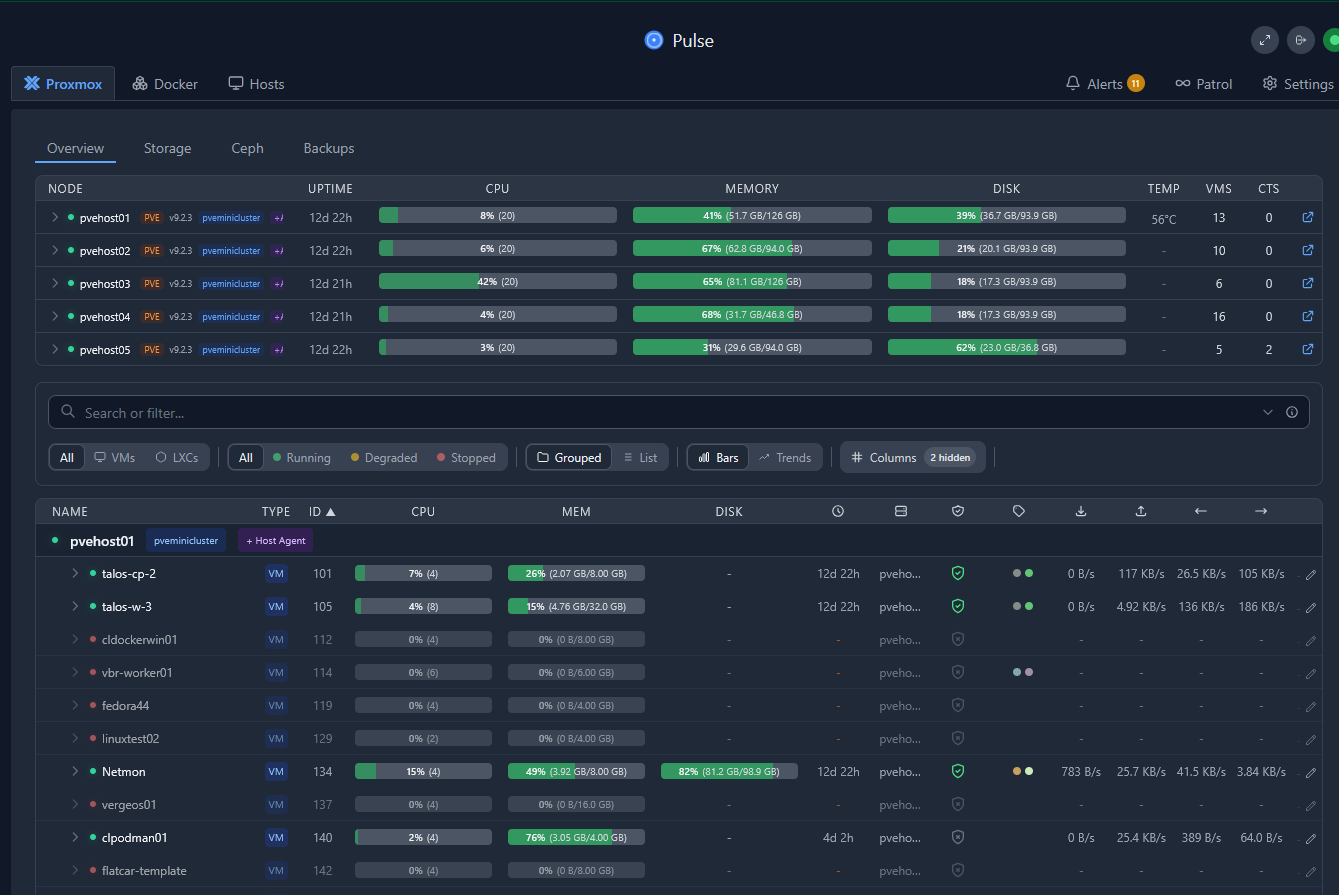Open pvehost03 external link icon

[1307, 283]
